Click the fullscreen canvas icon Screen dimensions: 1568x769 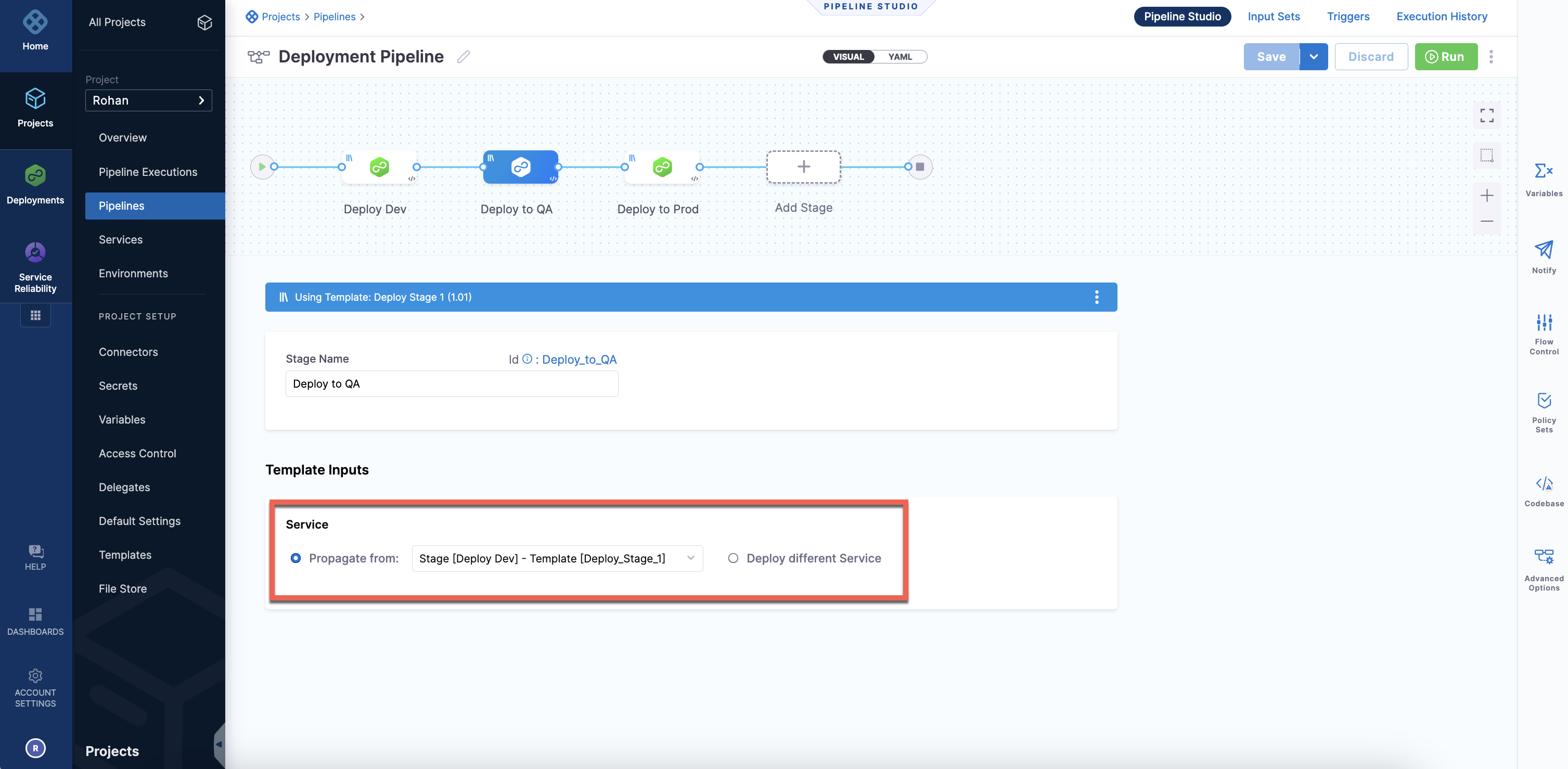click(1486, 116)
